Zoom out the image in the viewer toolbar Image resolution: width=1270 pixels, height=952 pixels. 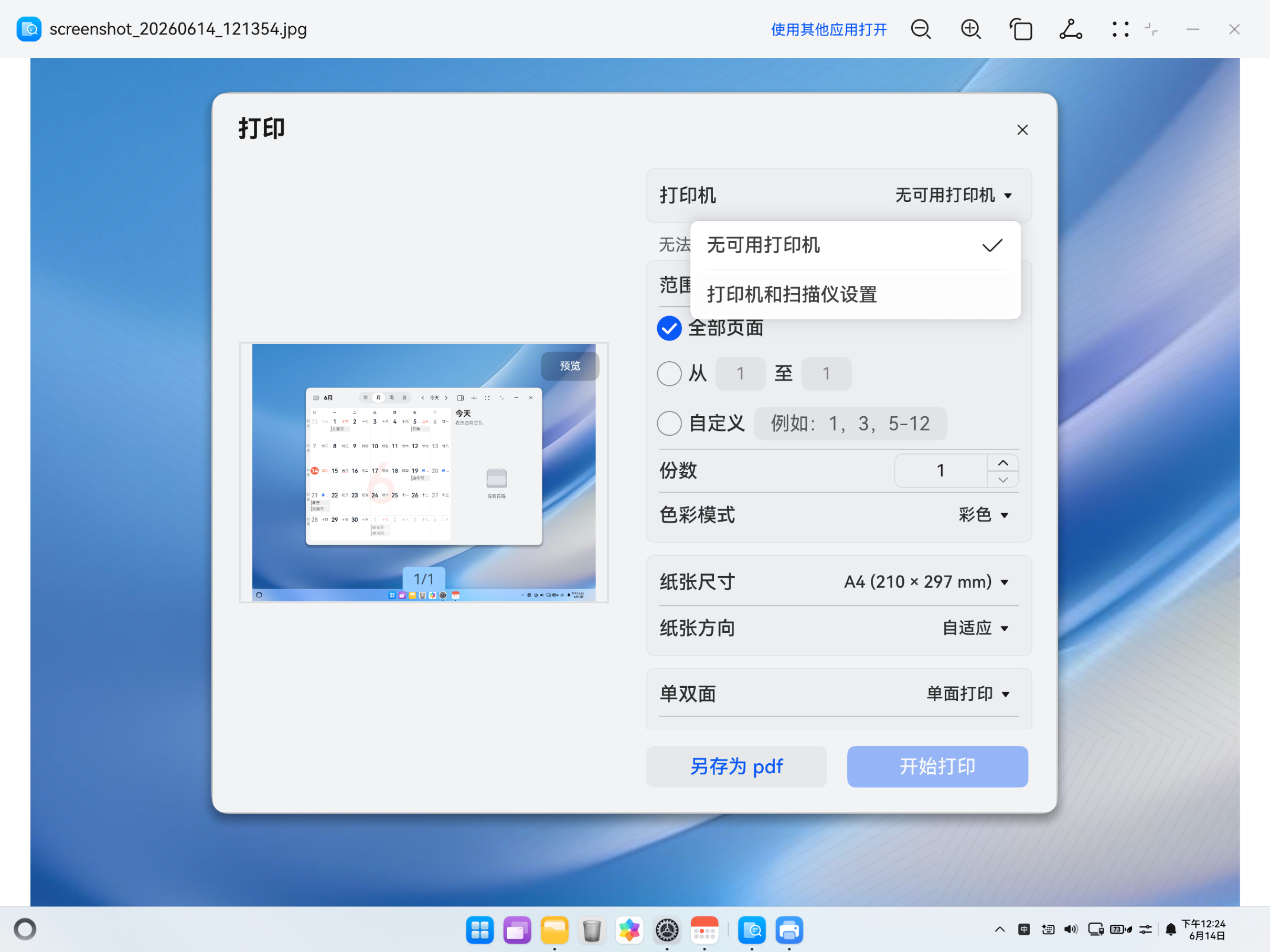coord(921,29)
